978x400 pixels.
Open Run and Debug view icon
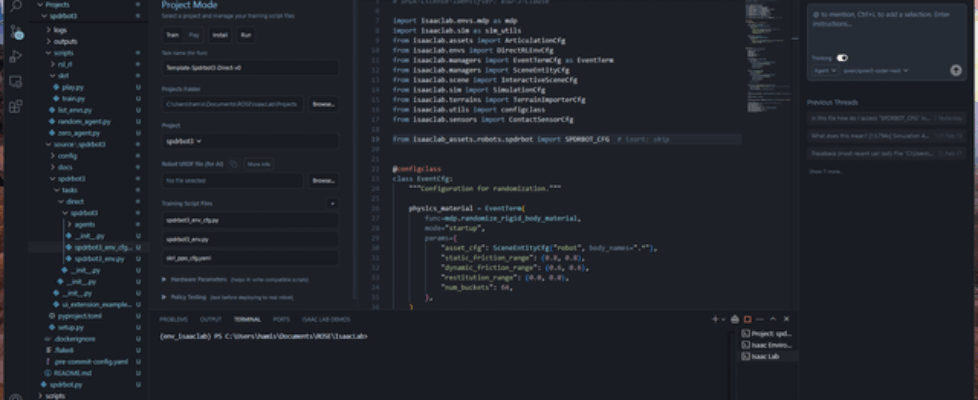16,56
